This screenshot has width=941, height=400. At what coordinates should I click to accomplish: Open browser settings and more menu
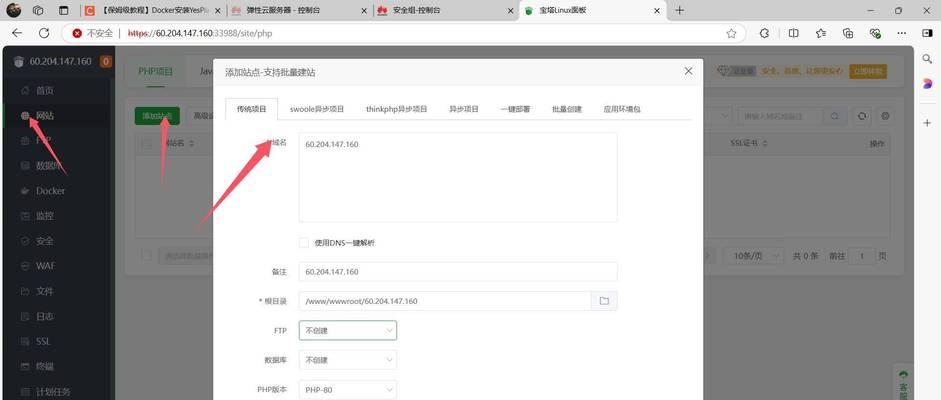pyautogui.click(x=902, y=34)
